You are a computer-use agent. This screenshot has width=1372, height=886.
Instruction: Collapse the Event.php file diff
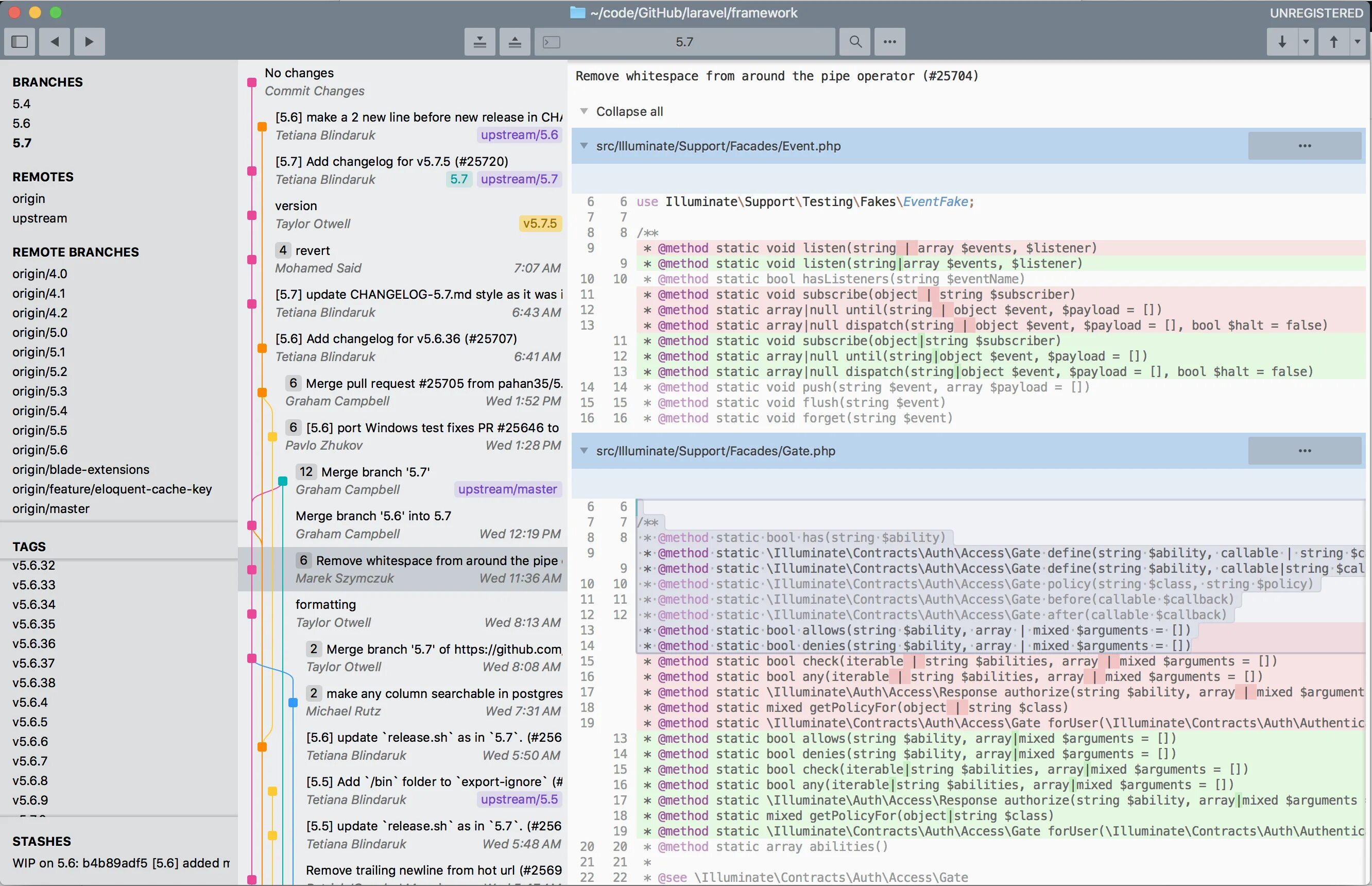(584, 146)
